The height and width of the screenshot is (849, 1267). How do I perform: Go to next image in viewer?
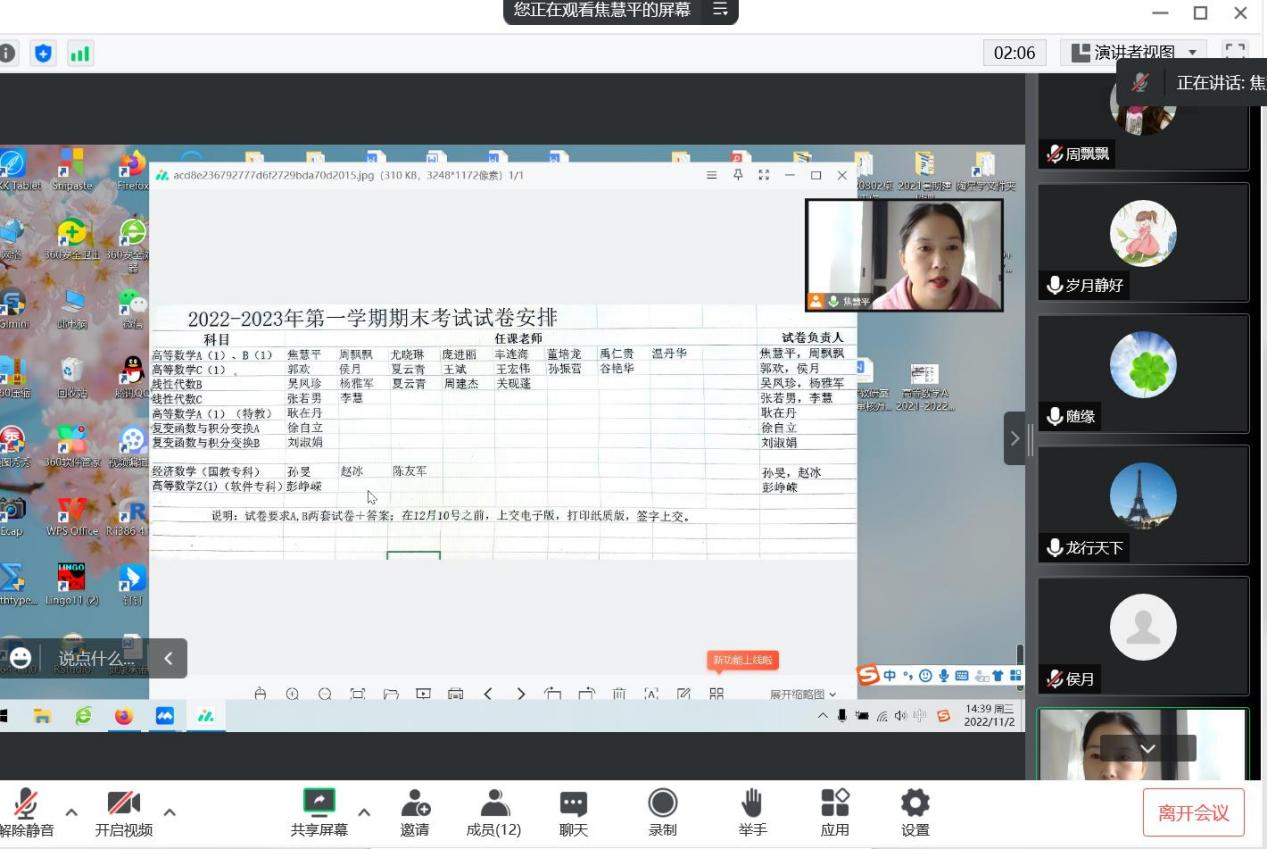tap(521, 693)
